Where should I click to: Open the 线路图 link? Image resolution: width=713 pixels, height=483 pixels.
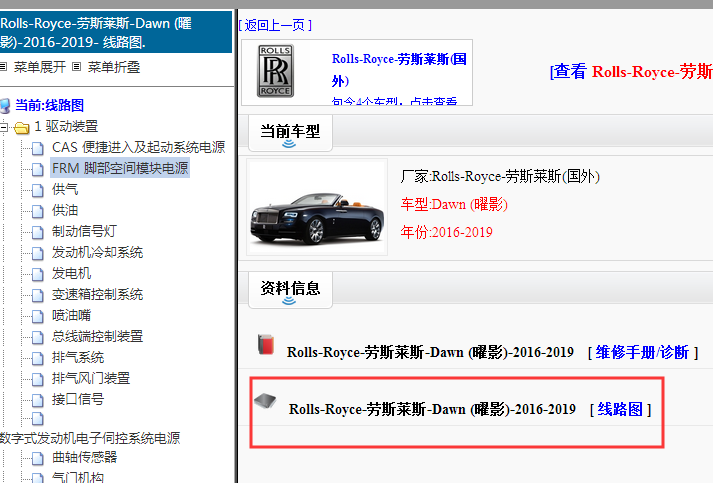pyautogui.click(x=620, y=409)
